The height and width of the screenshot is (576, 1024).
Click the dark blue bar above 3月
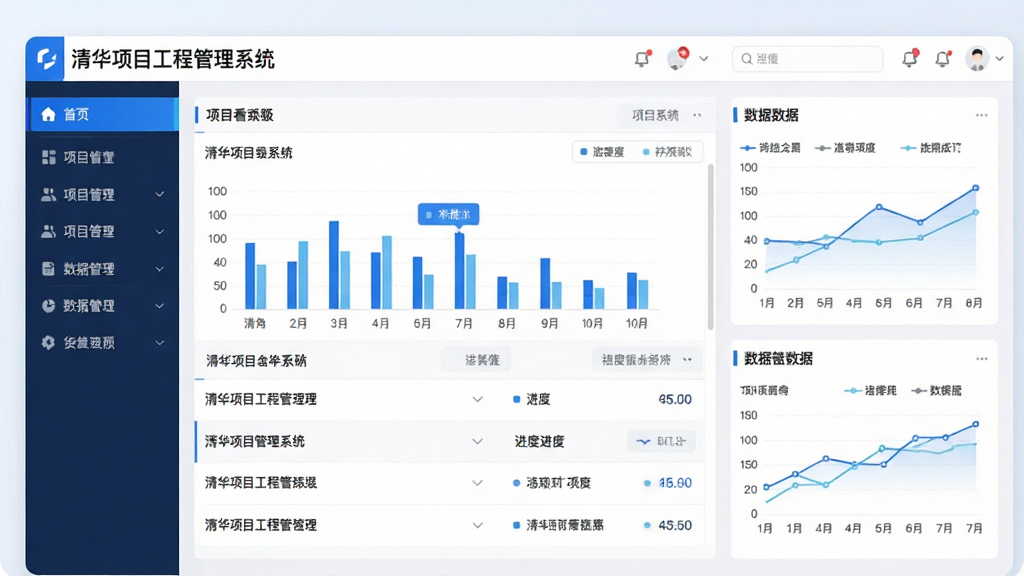[x=334, y=265]
